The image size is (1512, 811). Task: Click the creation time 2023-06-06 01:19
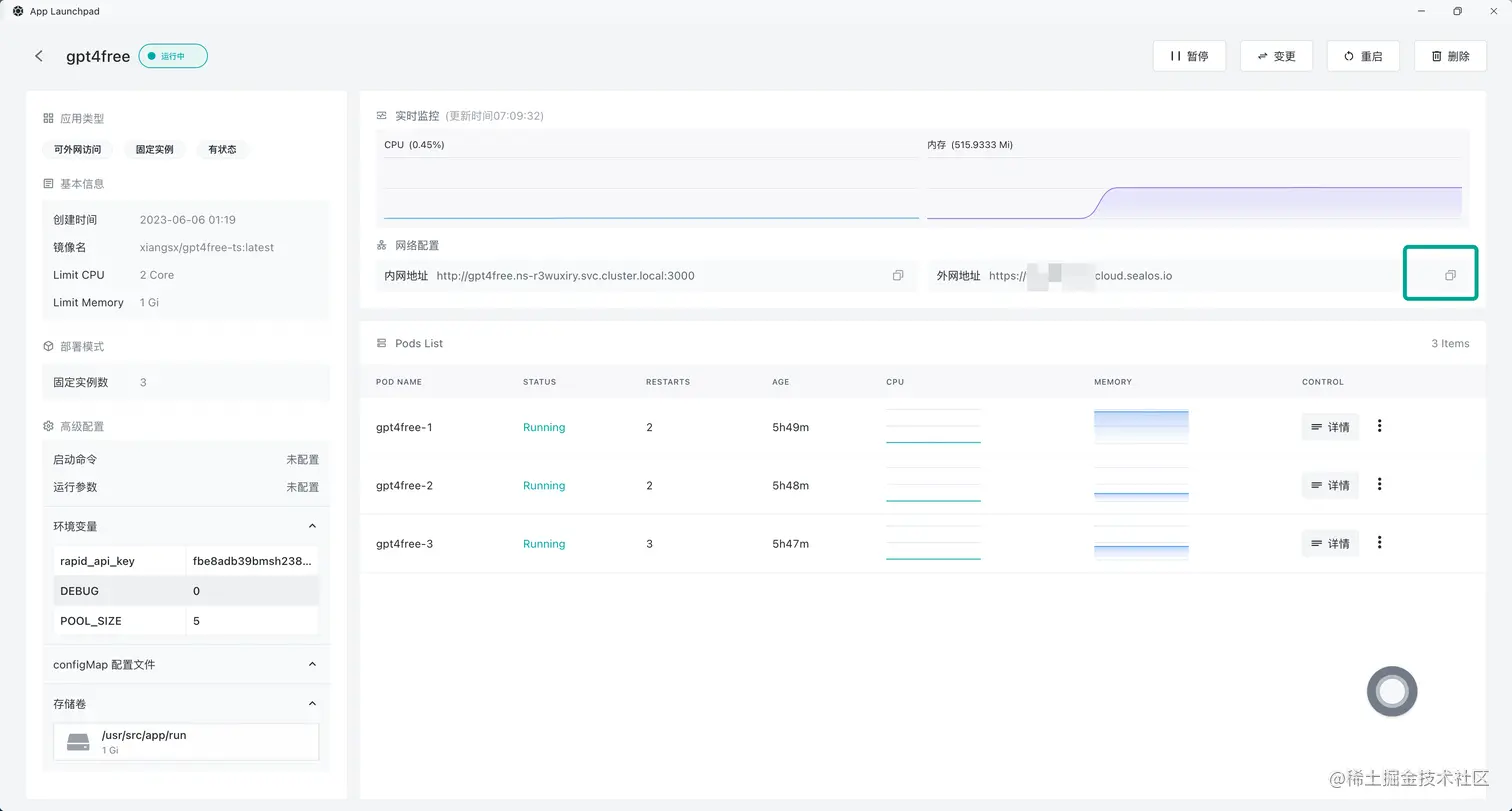point(188,219)
